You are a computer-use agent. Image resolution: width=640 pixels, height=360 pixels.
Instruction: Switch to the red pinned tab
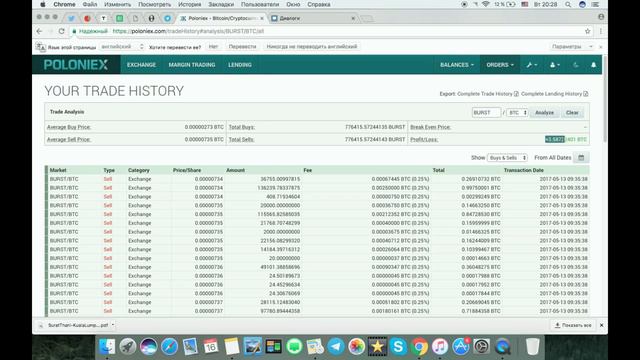(87, 18)
